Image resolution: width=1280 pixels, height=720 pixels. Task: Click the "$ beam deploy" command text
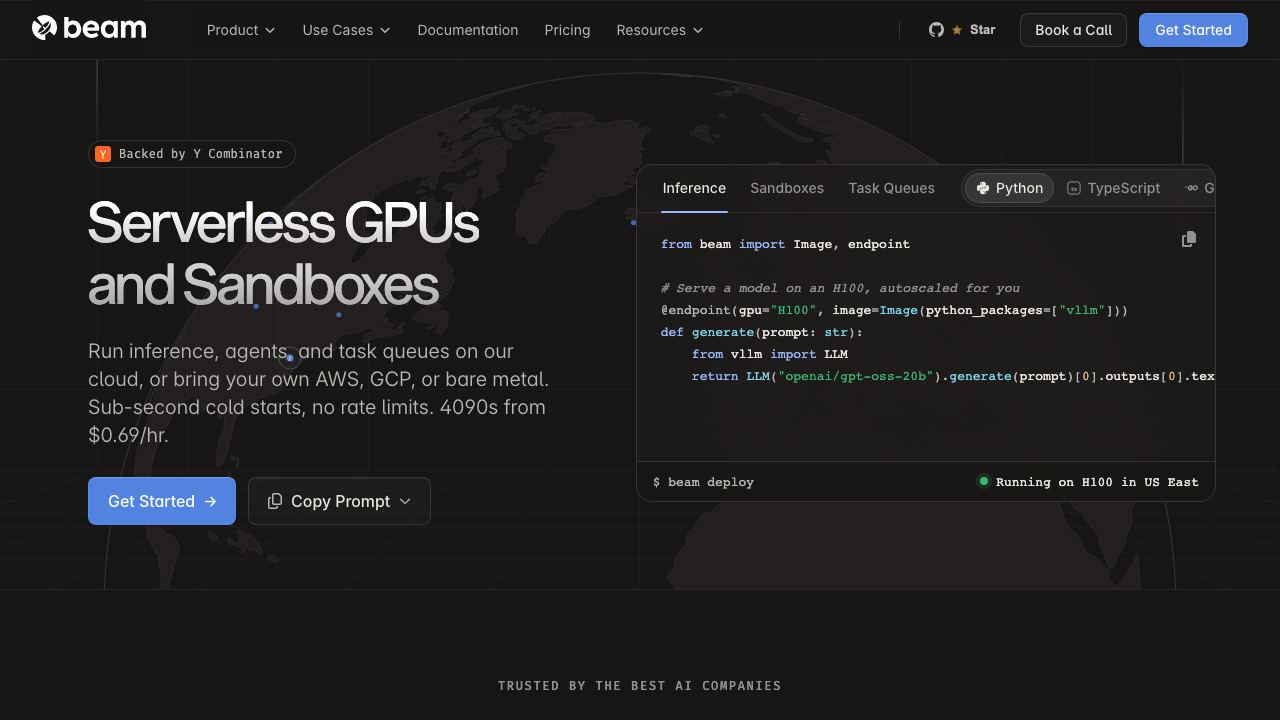tap(703, 482)
